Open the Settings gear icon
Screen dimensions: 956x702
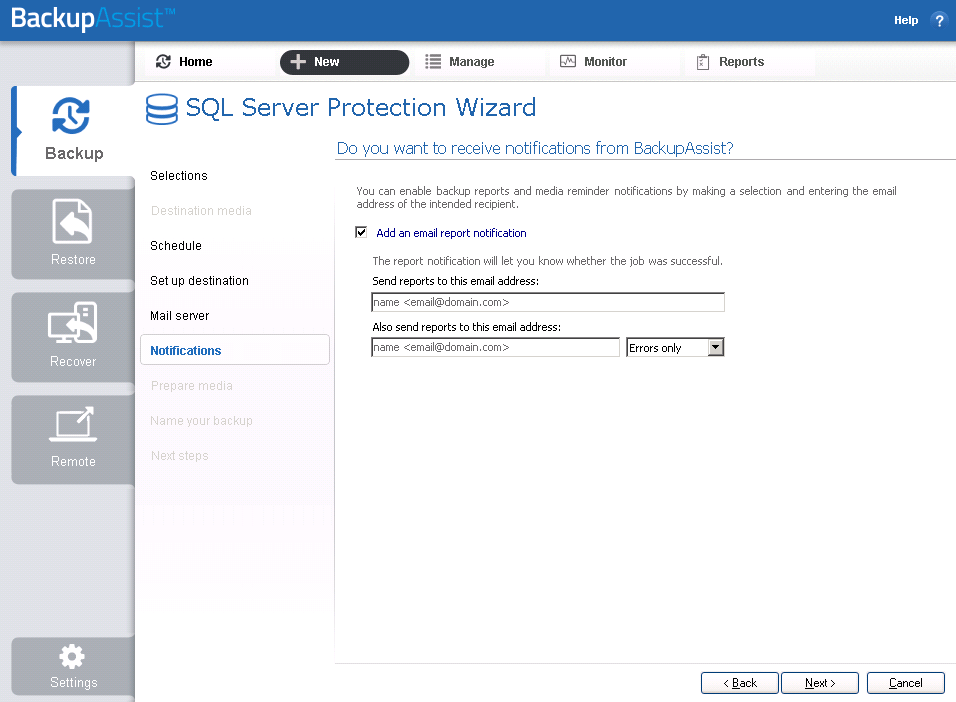click(x=72, y=657)
